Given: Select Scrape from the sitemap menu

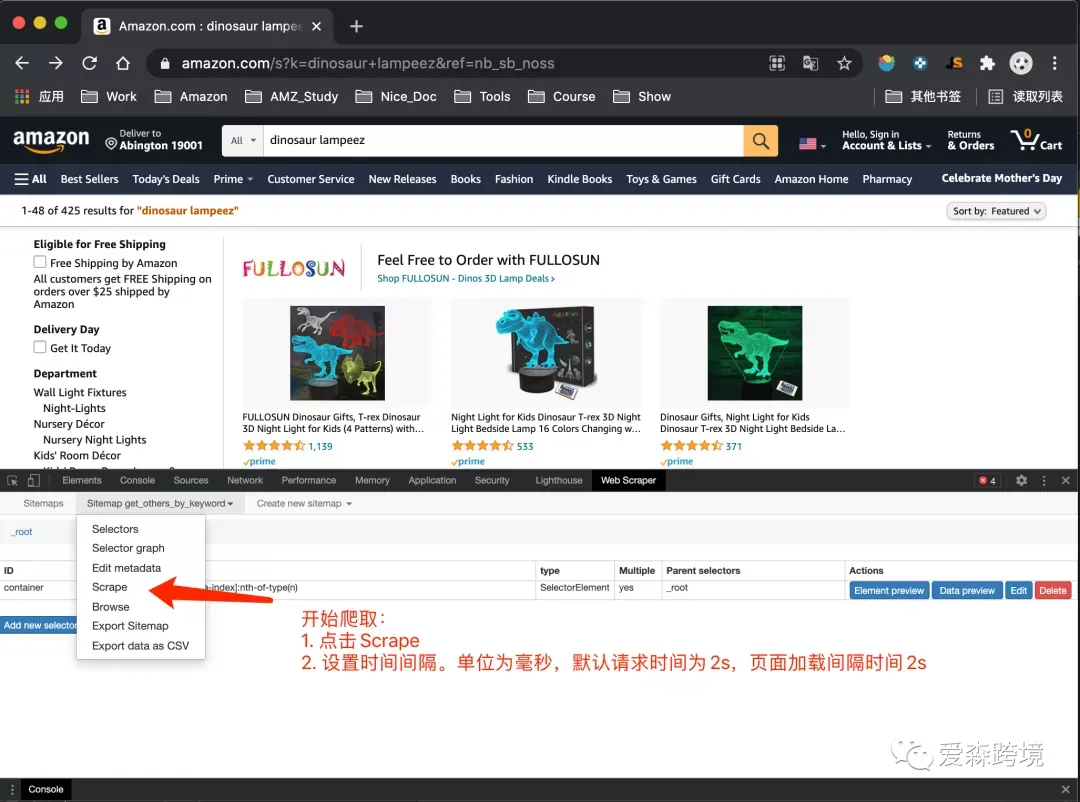Looking at the screenshot, I should tap(110, 587).
